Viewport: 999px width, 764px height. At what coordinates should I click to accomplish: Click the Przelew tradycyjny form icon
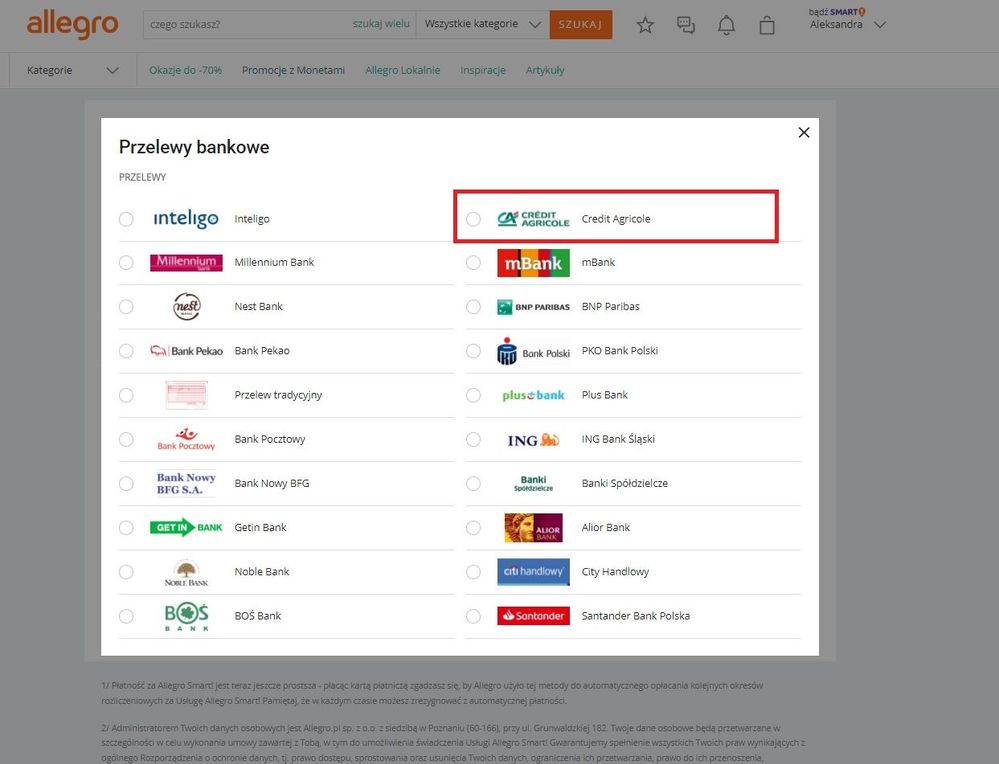186,395
